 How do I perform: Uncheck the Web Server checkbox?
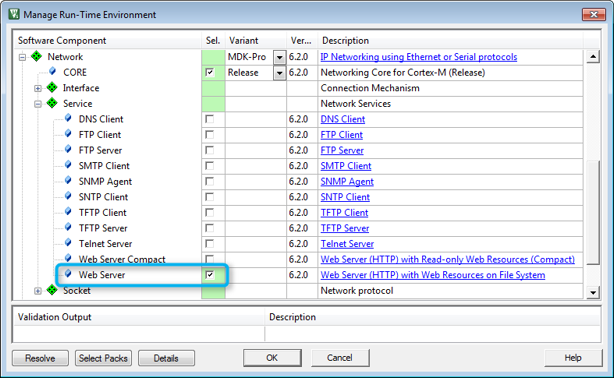[x=210, y=275]
